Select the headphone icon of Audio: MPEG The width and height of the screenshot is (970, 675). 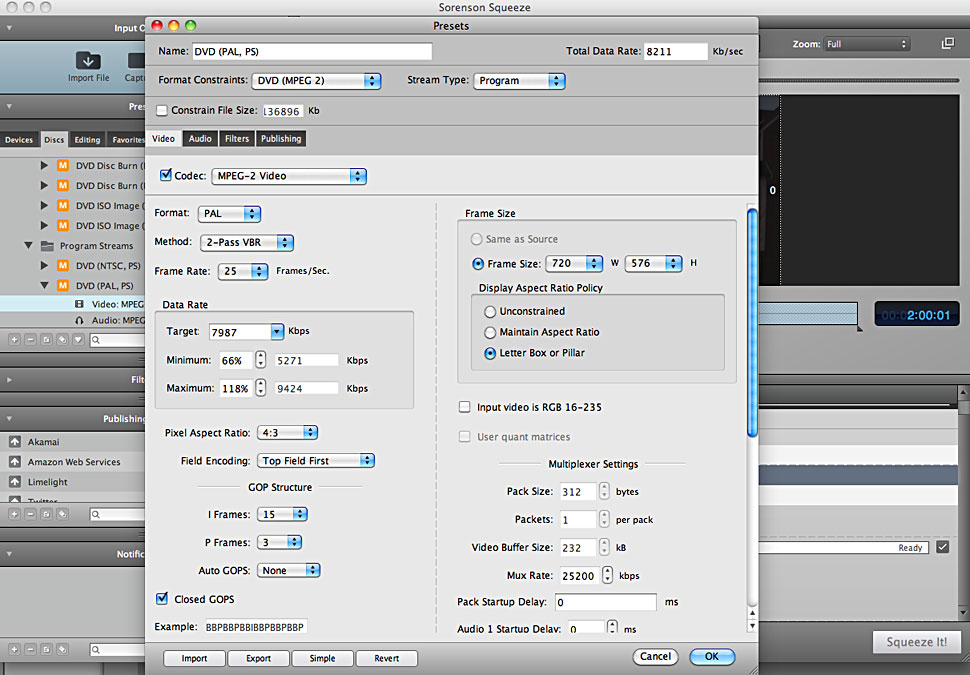point(79,320)
